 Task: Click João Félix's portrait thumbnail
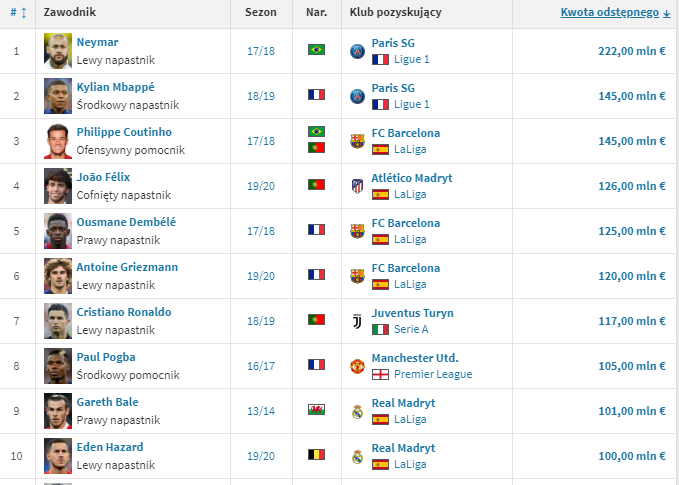pos(58,186)
